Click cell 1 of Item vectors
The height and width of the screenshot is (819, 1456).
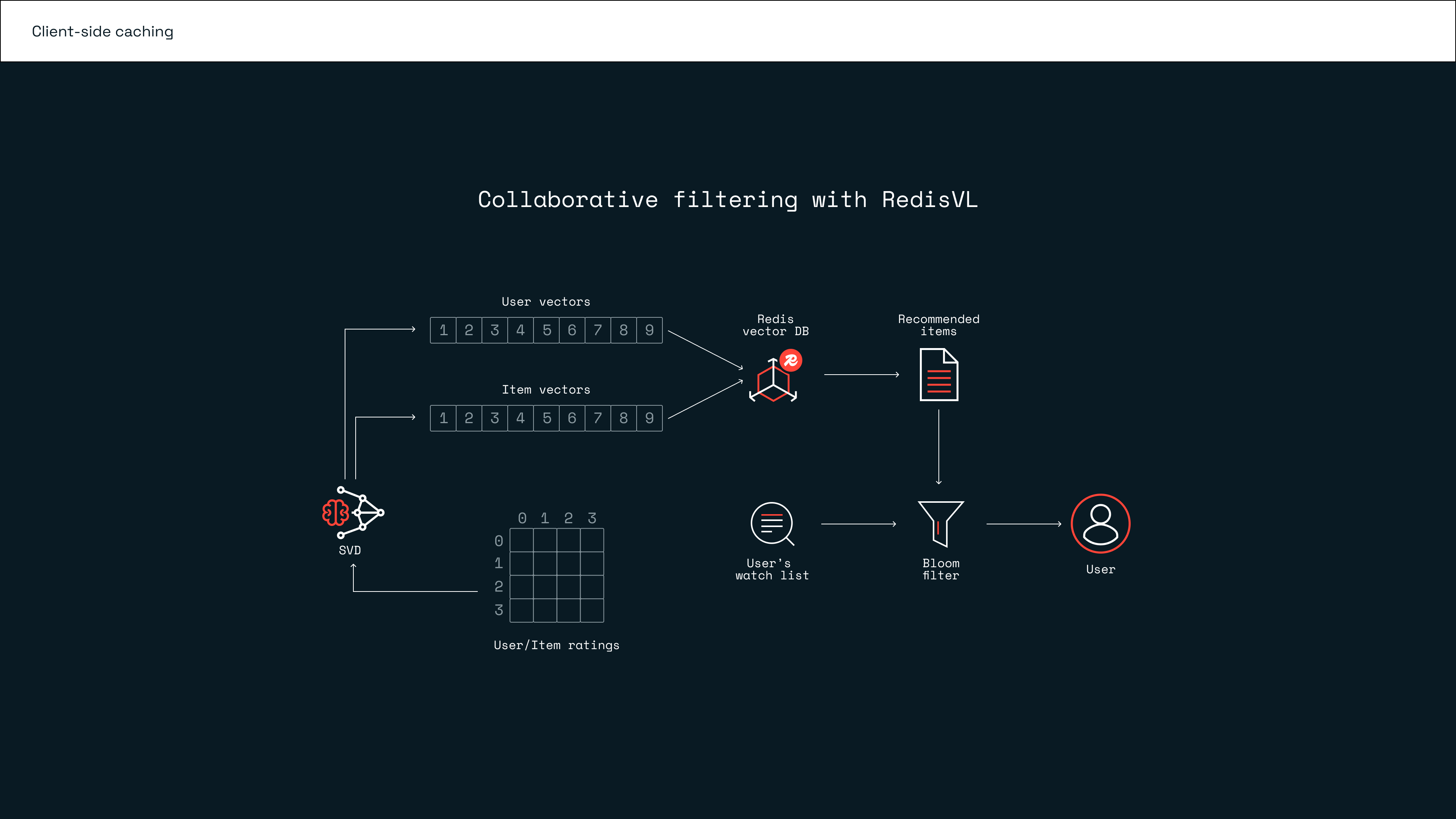(x=443, y=418)
